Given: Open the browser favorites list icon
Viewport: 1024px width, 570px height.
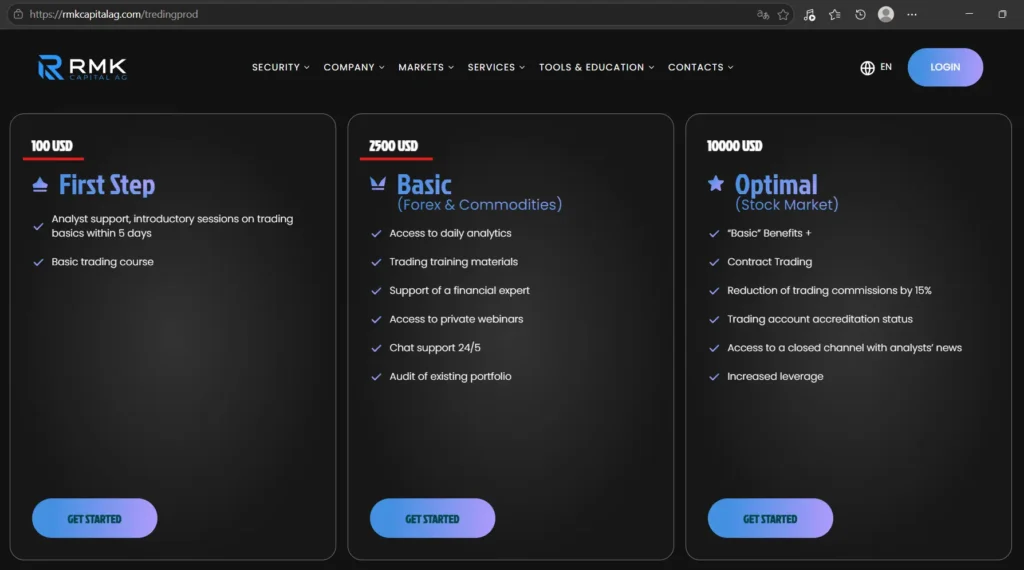Looking at the screenshot, I should click(835, 14).
